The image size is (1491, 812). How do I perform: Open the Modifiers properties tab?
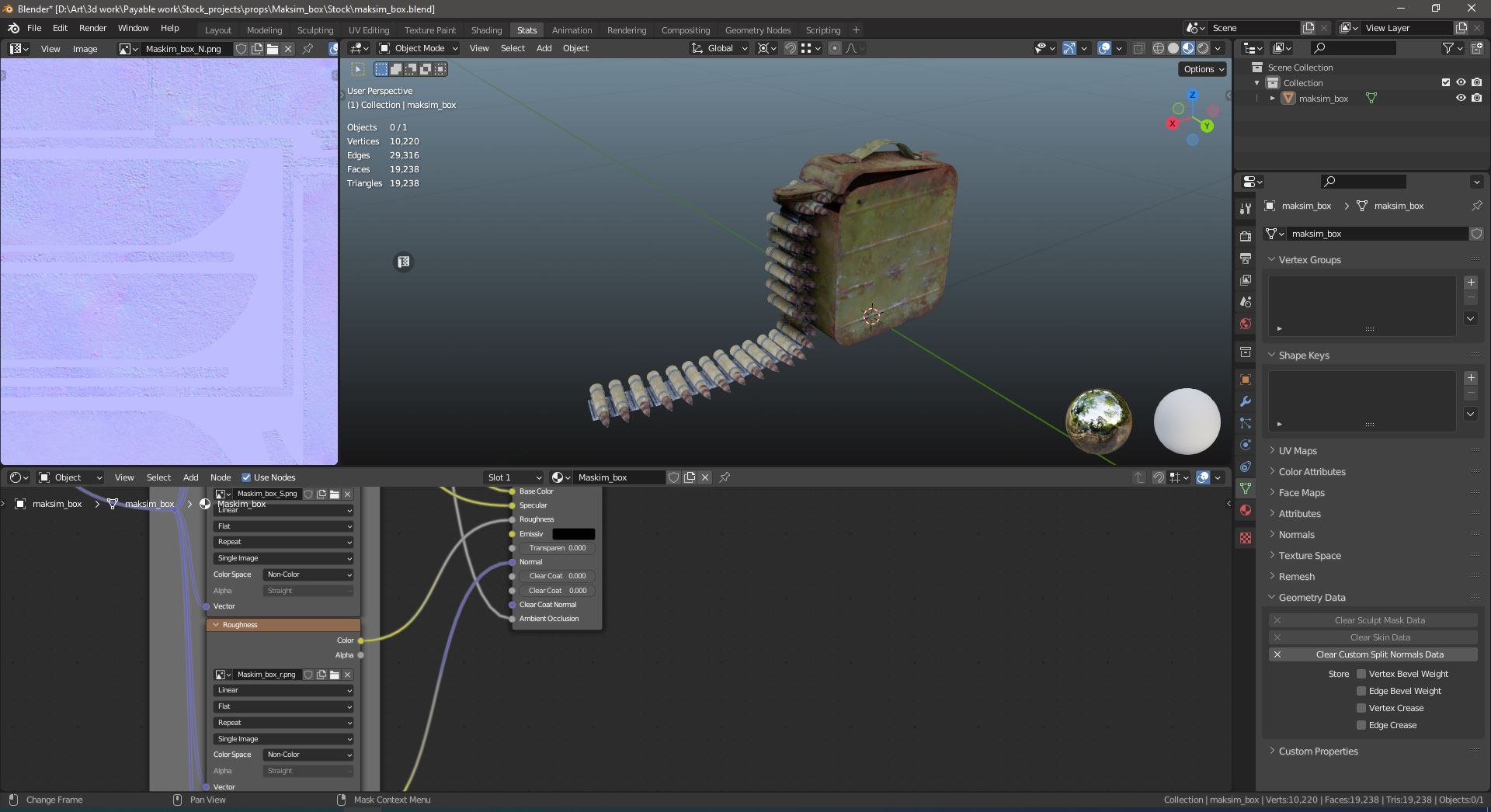coord(1246,401)
